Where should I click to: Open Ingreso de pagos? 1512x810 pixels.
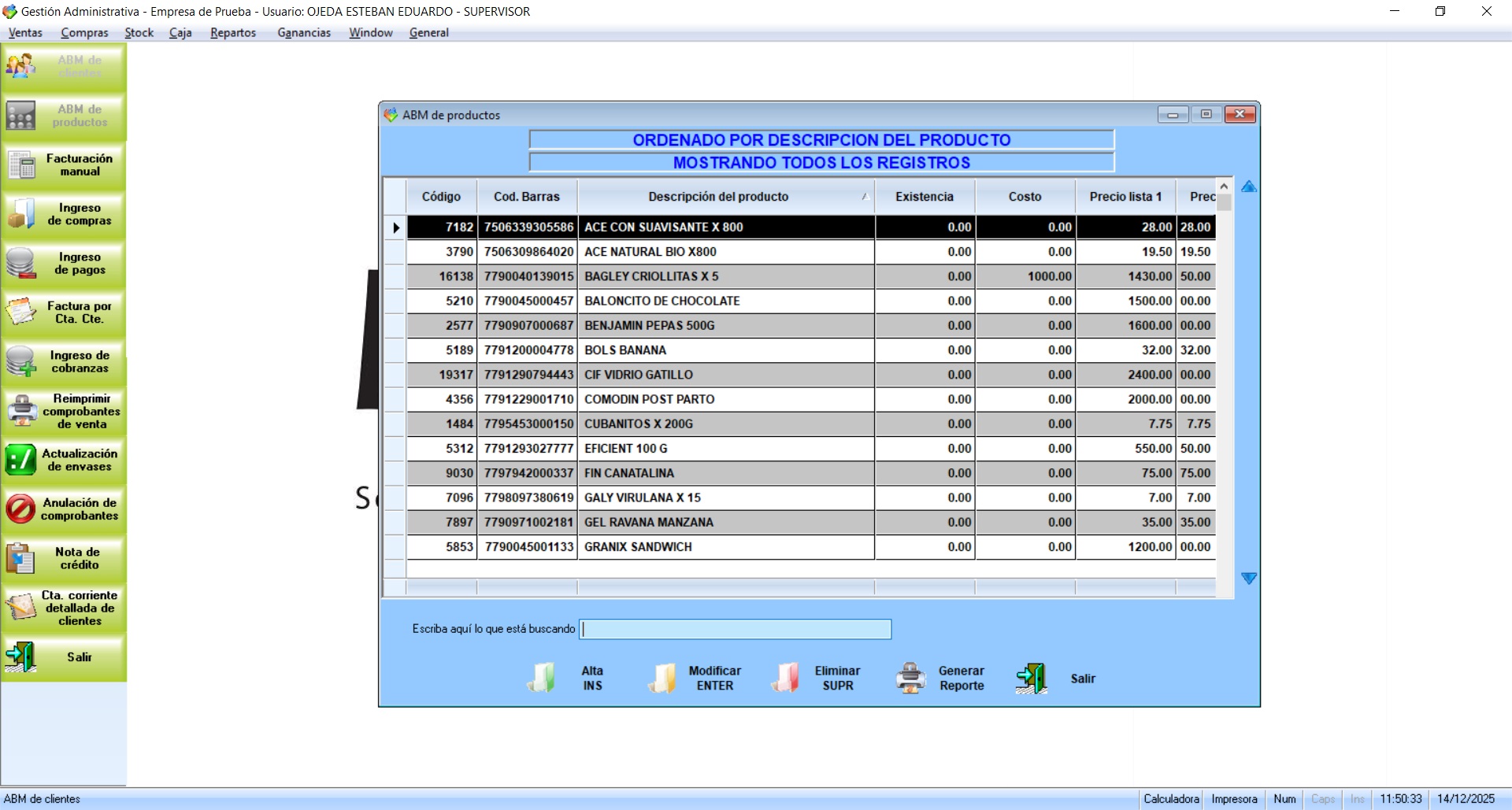pyautogui.click(x=63, y=264)
